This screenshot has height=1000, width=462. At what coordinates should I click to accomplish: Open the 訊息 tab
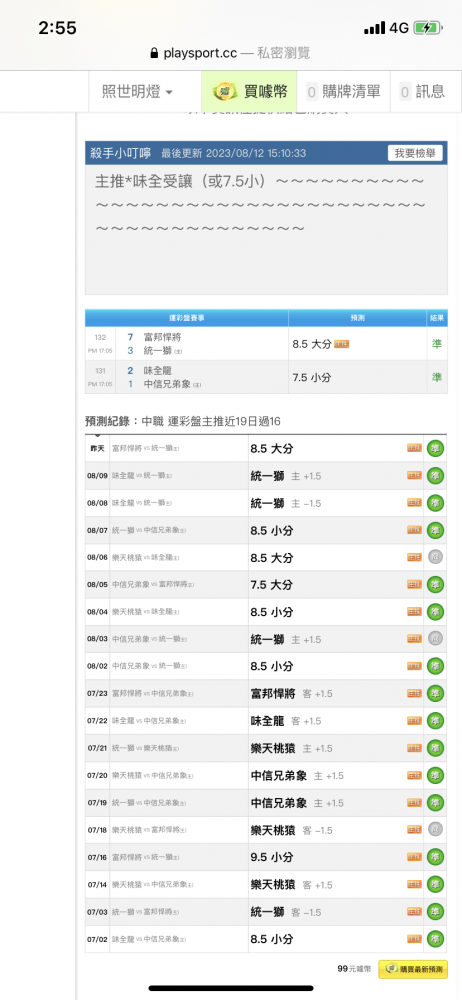tap(422, 92)
